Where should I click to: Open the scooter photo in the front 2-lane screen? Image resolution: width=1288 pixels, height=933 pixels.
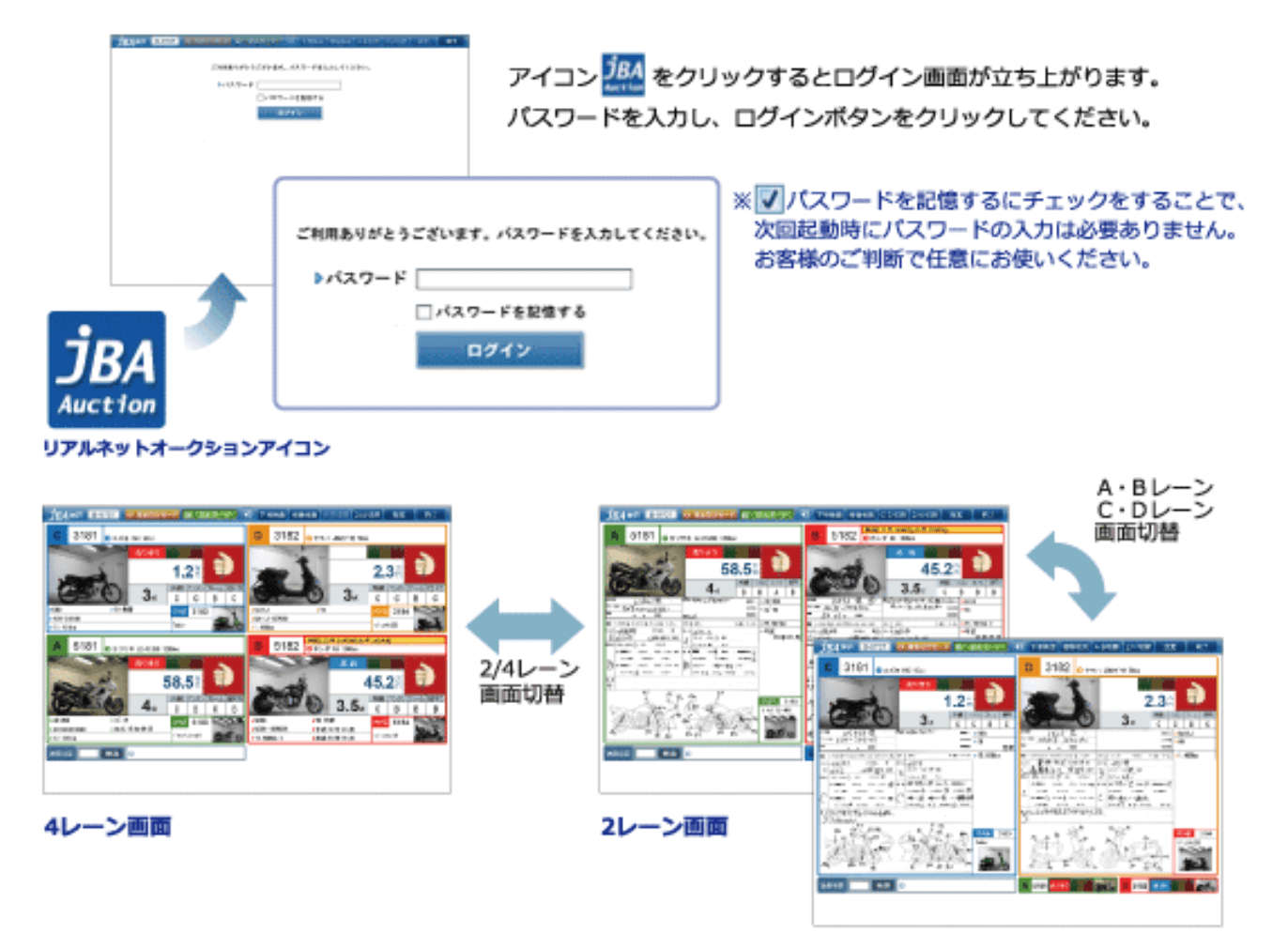pyautogui.click(x=1061, y=704)
